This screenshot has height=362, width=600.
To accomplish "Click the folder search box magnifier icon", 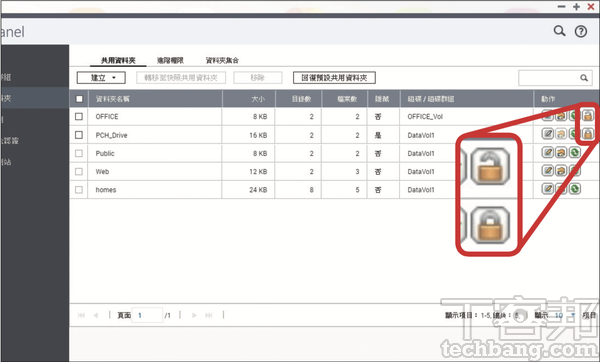I will pos(584,78).
